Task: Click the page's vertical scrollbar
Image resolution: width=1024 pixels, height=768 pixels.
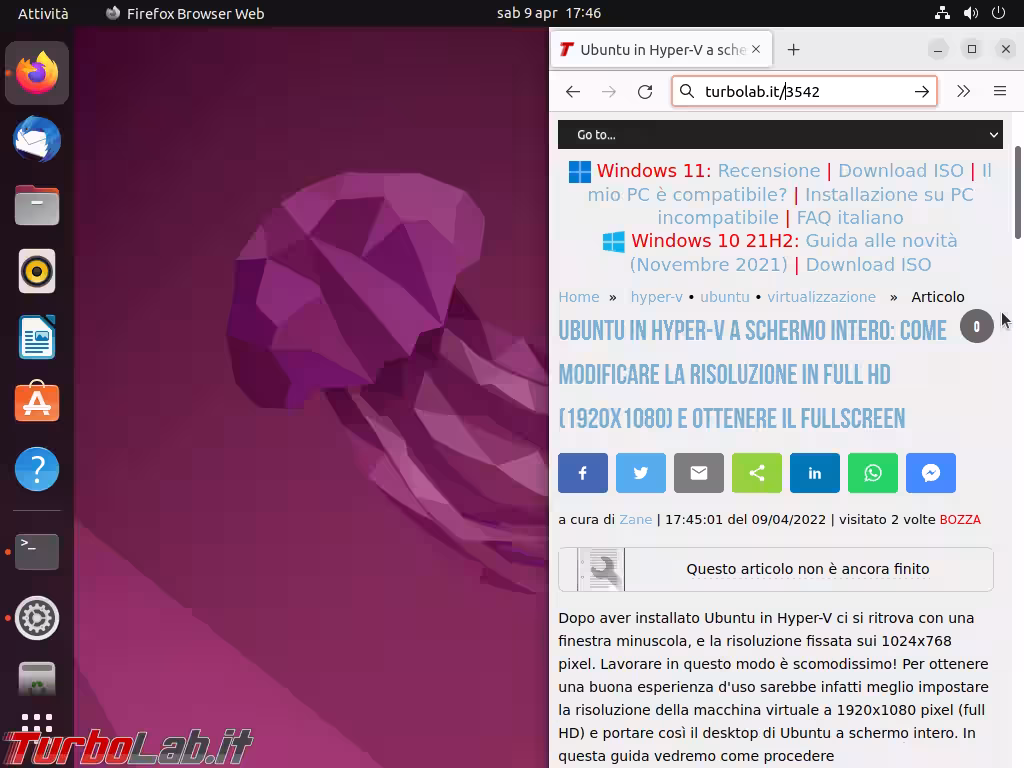Action: tap(1018, 190)
